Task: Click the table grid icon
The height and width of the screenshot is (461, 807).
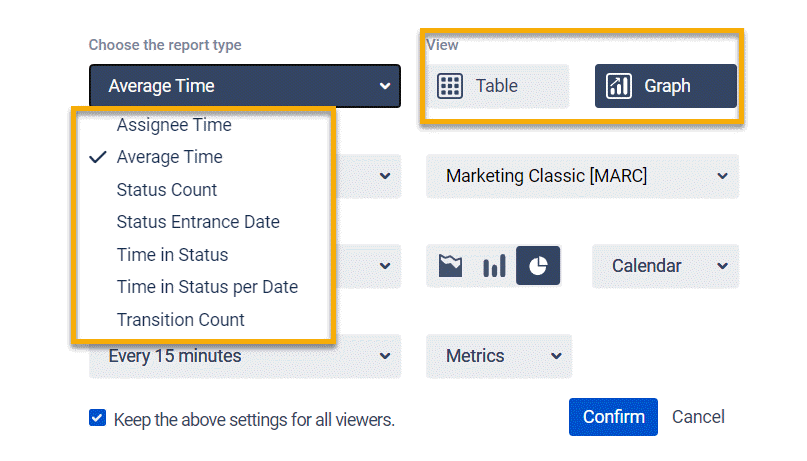Action: coord(450,86)
